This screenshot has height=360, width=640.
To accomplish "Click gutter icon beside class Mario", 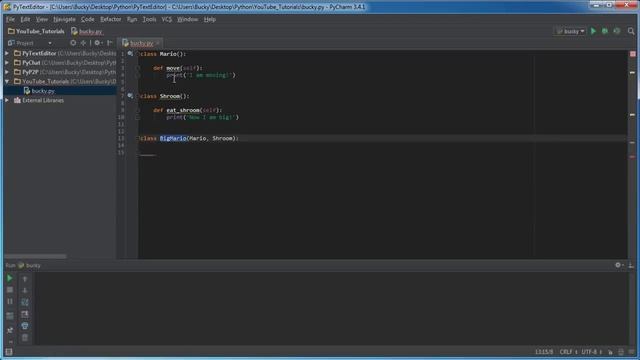I will pos(130,54).
